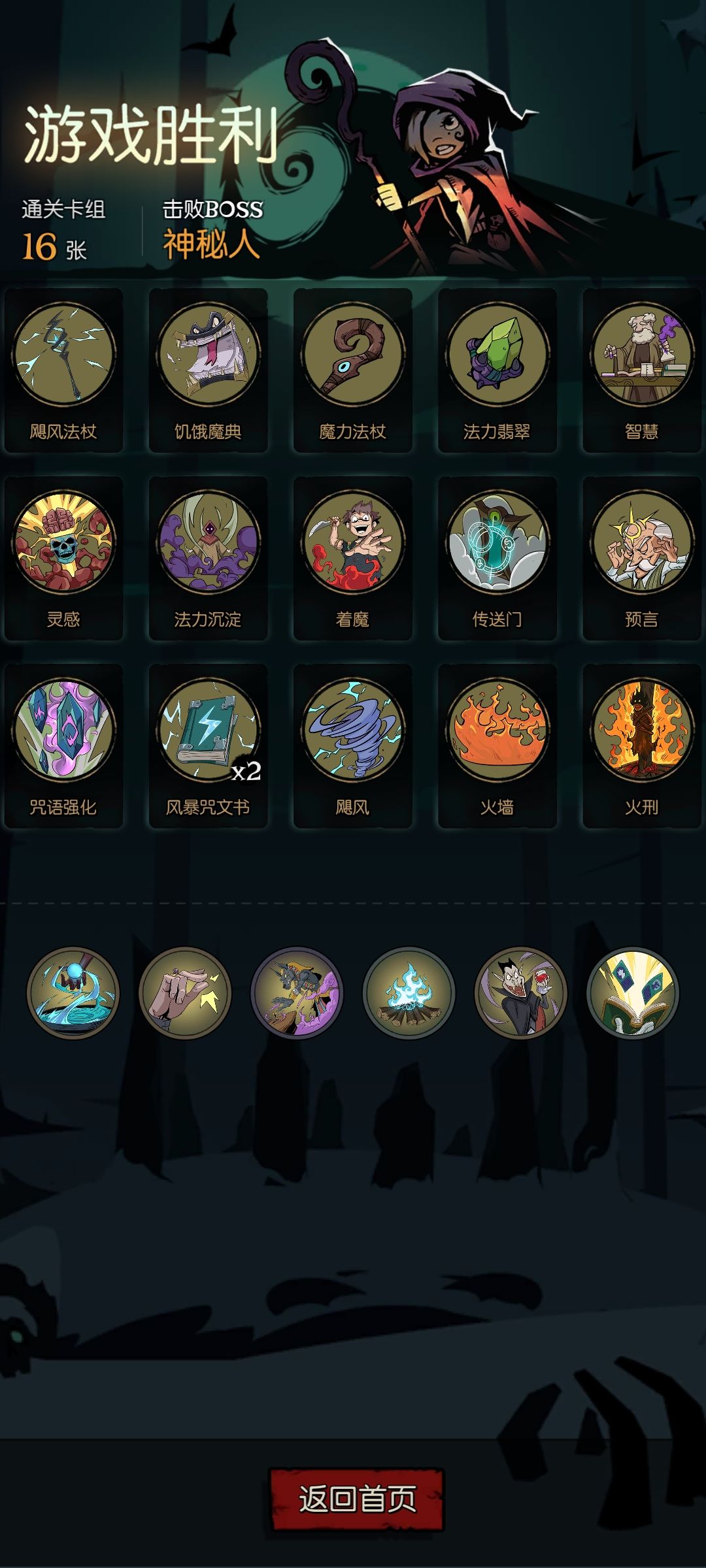
Task: Click the 返回首页 button
Action: 357,1499
